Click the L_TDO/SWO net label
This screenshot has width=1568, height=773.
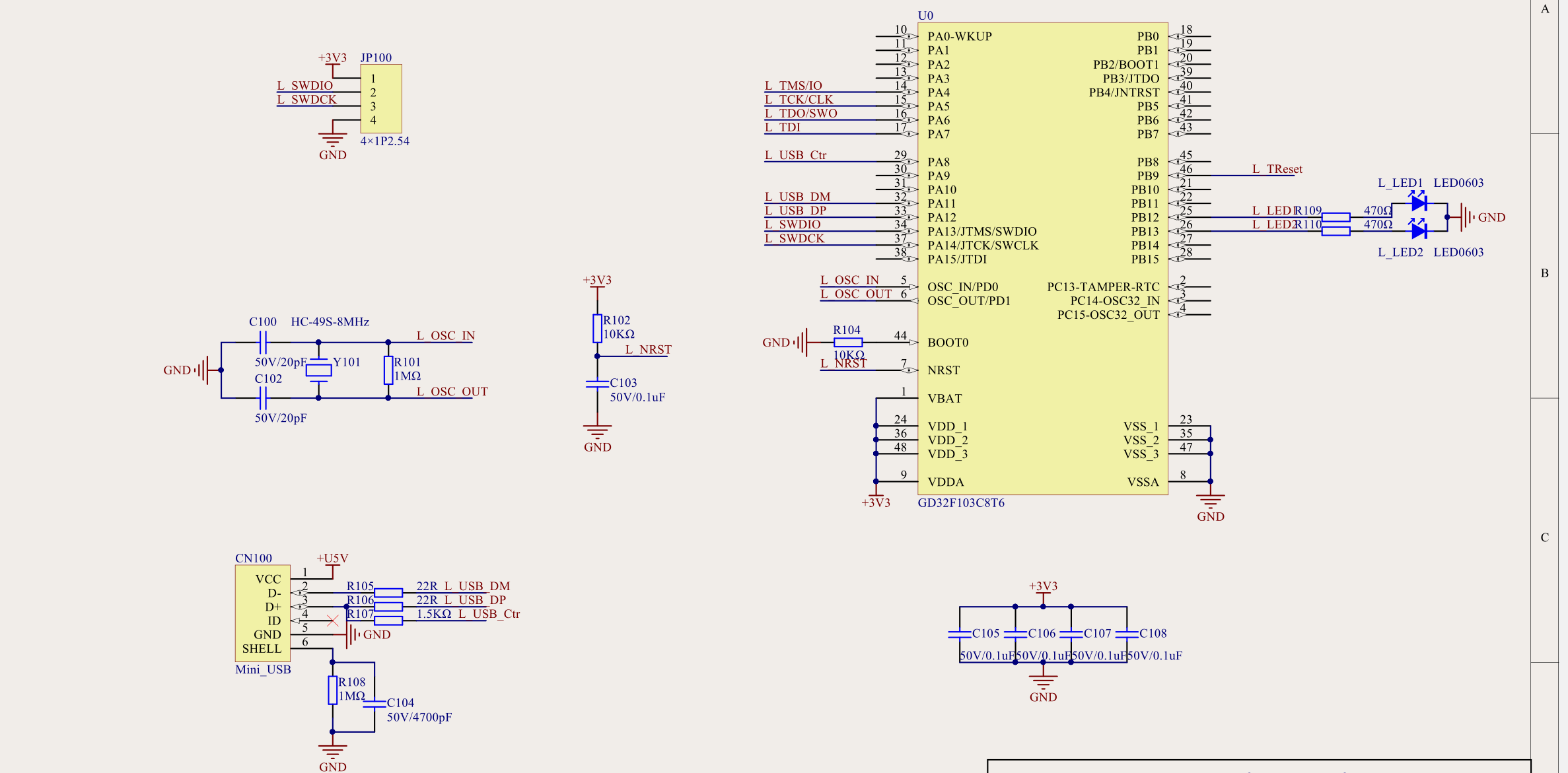tap(801, 113)
